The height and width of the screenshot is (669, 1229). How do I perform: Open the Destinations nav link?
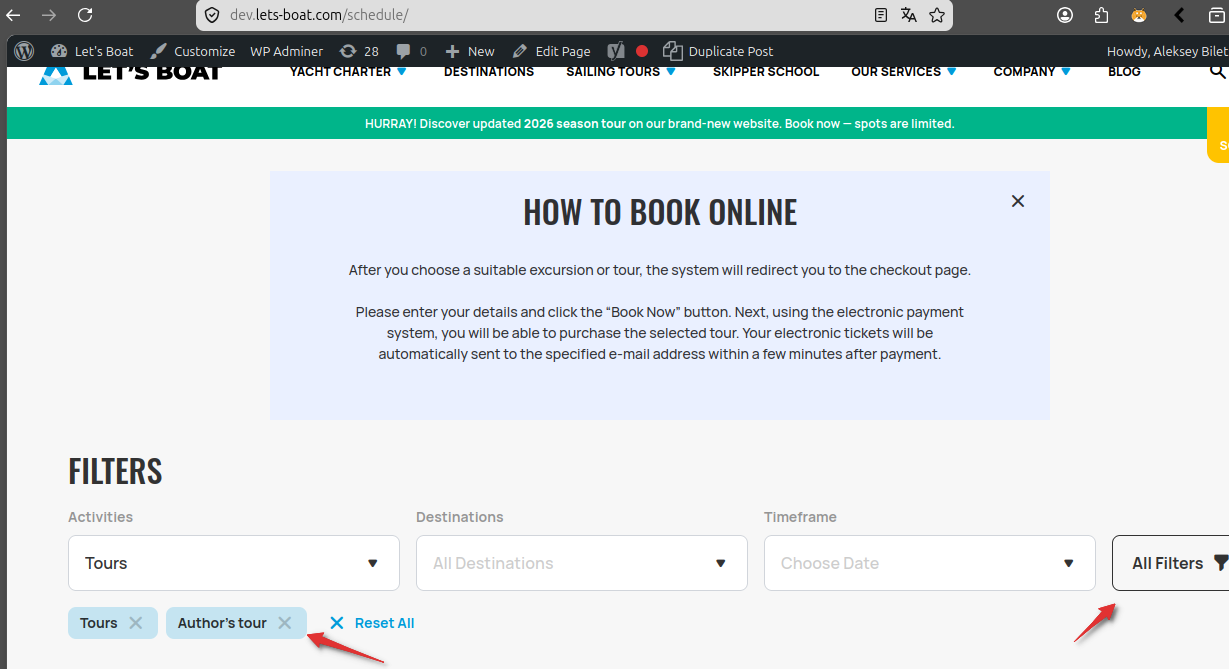click(489, 72)
